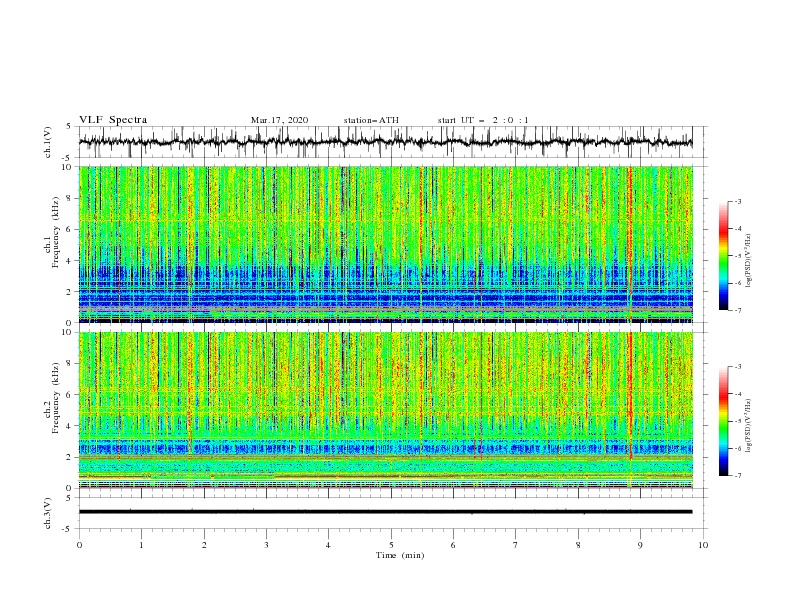Image resolution: width=792 pixels, height=612 pixels.
Task: Select the date text "Mar.17, 2020"
Action: (x=279, y=120)
